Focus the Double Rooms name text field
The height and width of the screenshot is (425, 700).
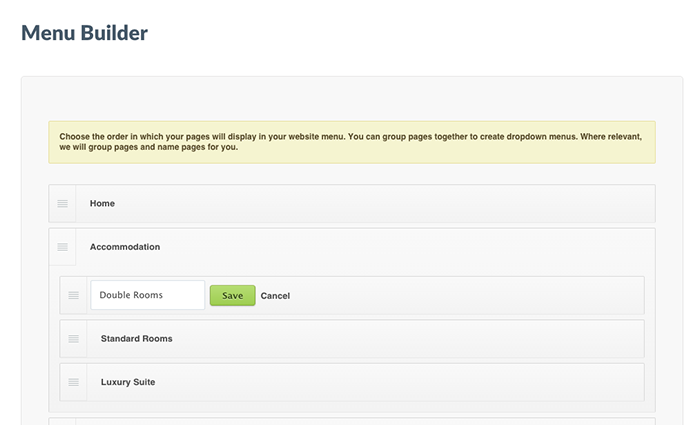click(x=147, y=295)
